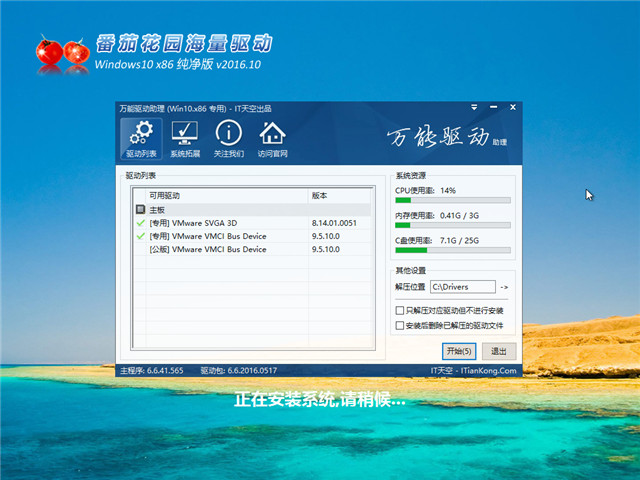Enable 安装后删除已解压的驱动文件 checkbox
The height and width of the screenshot is (480, 640).
click(400, 325)
